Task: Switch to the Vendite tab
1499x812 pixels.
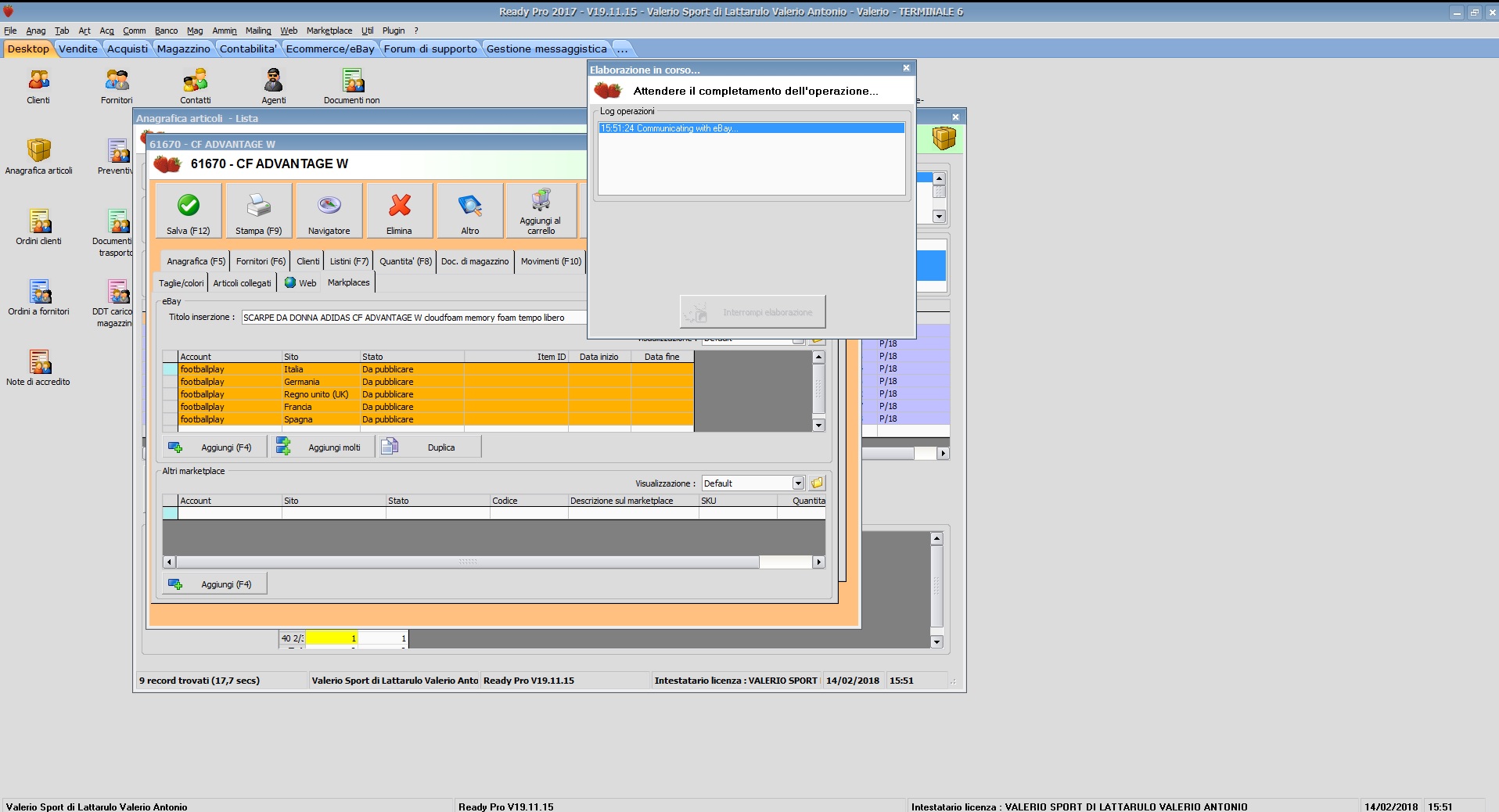Action: [78, 49]
